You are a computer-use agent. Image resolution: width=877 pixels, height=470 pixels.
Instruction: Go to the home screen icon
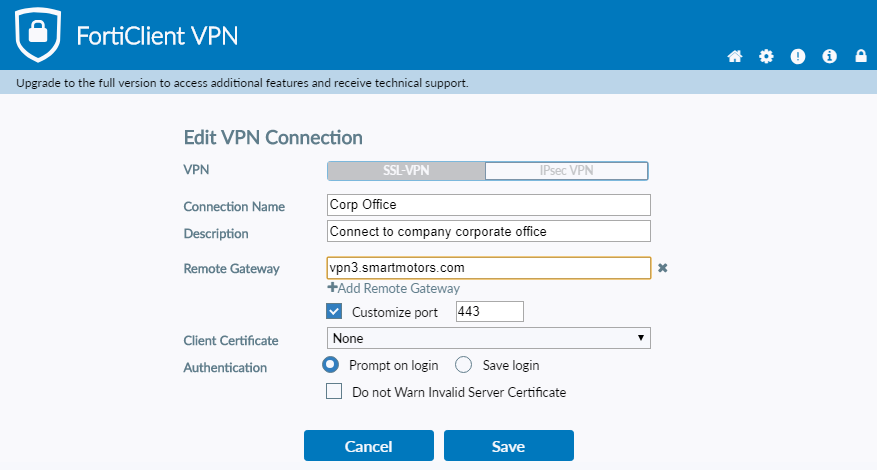(x=734, y=57)
